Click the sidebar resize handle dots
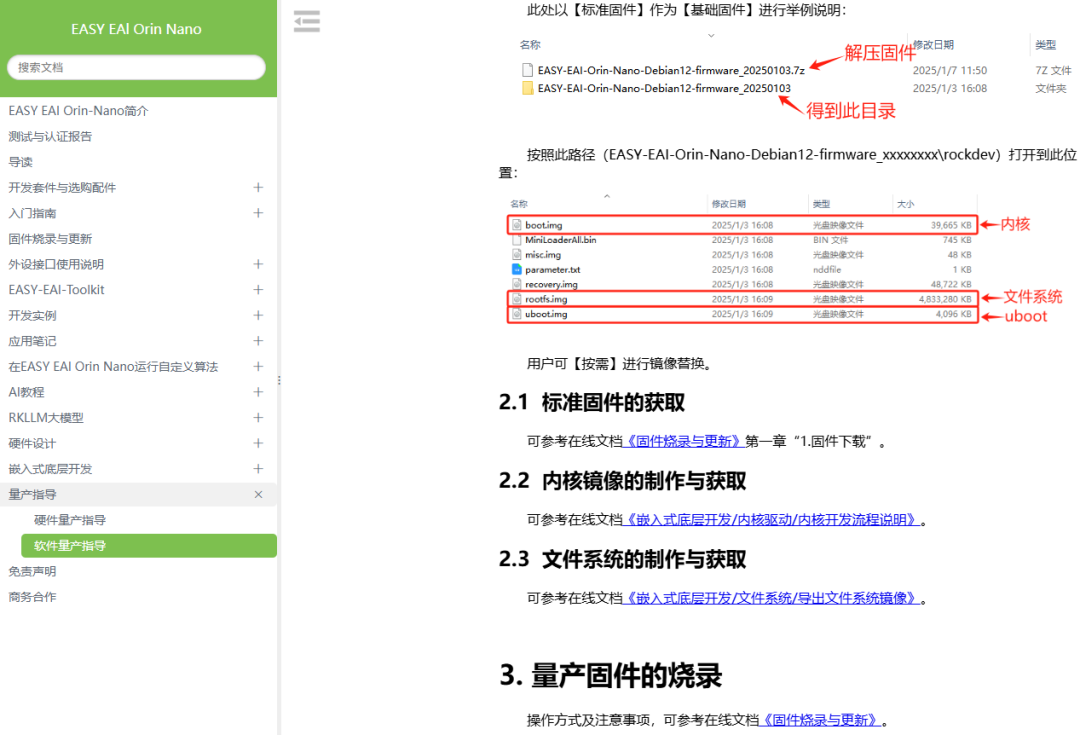 279,380
